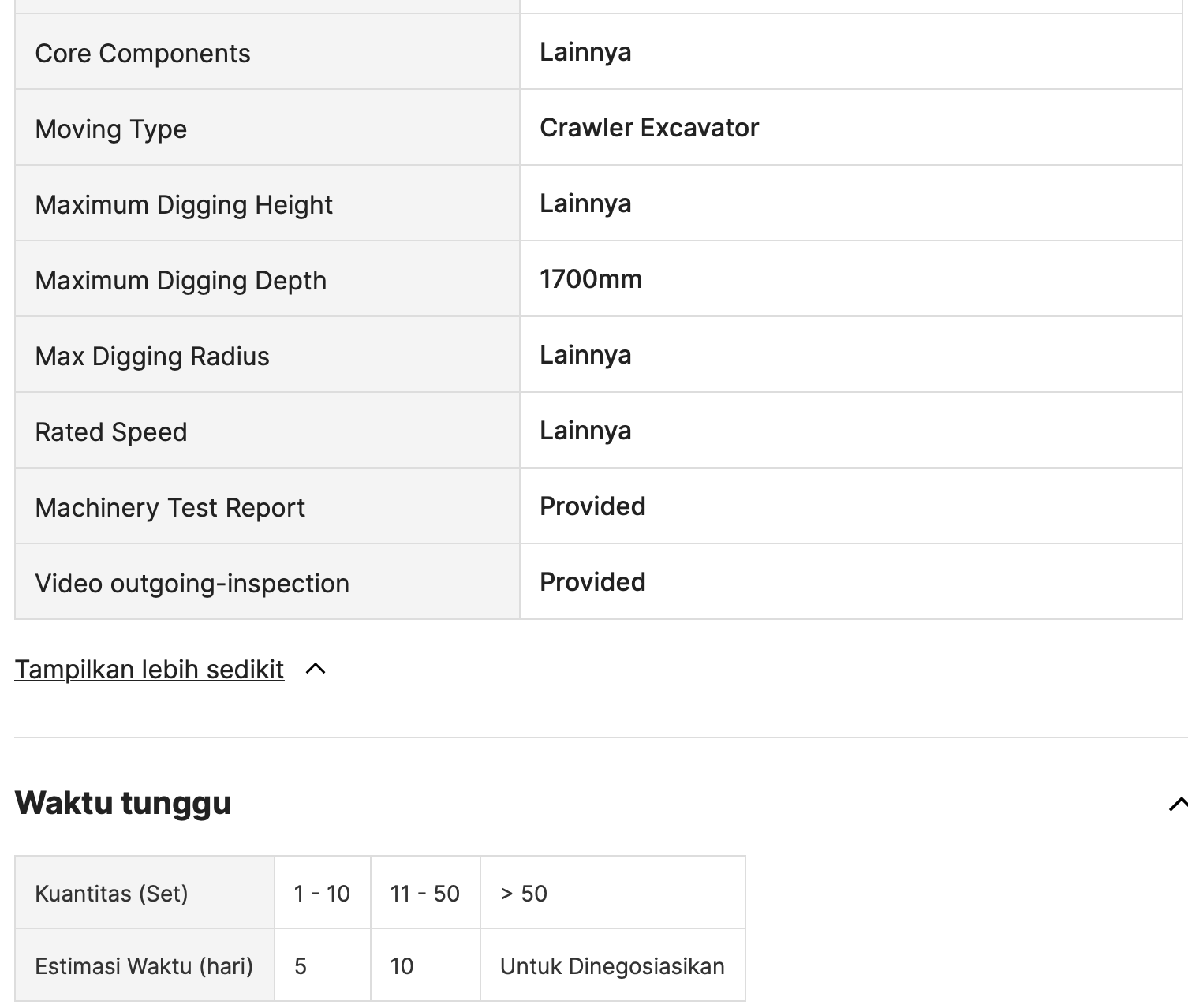Click the Tampilkan lebih sedikit link

point(149,669)
